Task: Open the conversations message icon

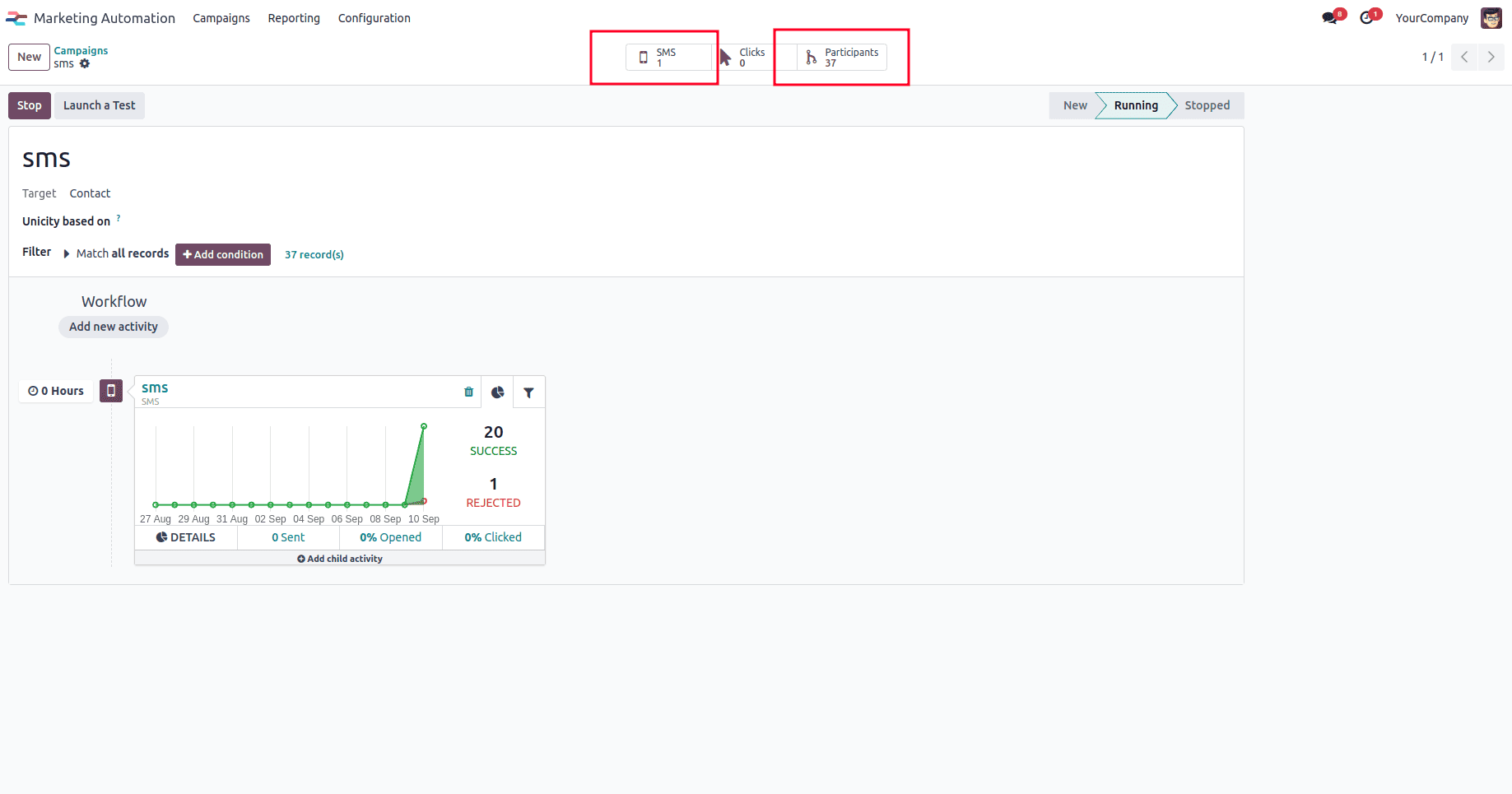Action: pos(1330,18)
